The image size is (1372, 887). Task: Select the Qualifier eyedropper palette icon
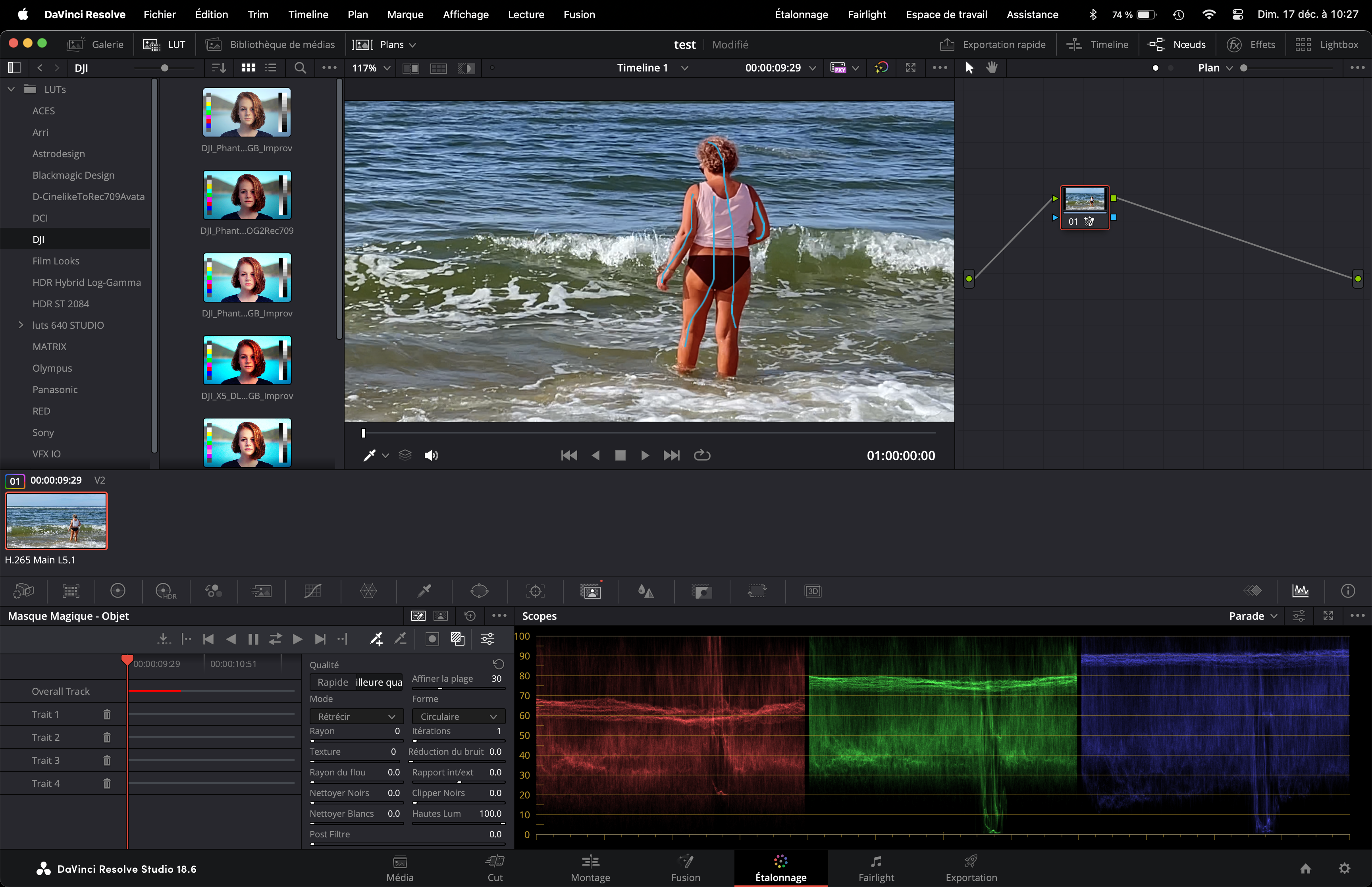pyautogui.click(x=424, y=591)
